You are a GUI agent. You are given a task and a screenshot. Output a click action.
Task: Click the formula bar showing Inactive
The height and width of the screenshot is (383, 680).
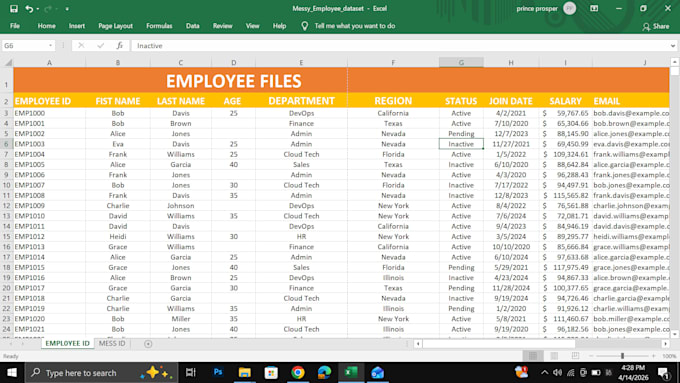pyautogui.click(x=399, y=46)
